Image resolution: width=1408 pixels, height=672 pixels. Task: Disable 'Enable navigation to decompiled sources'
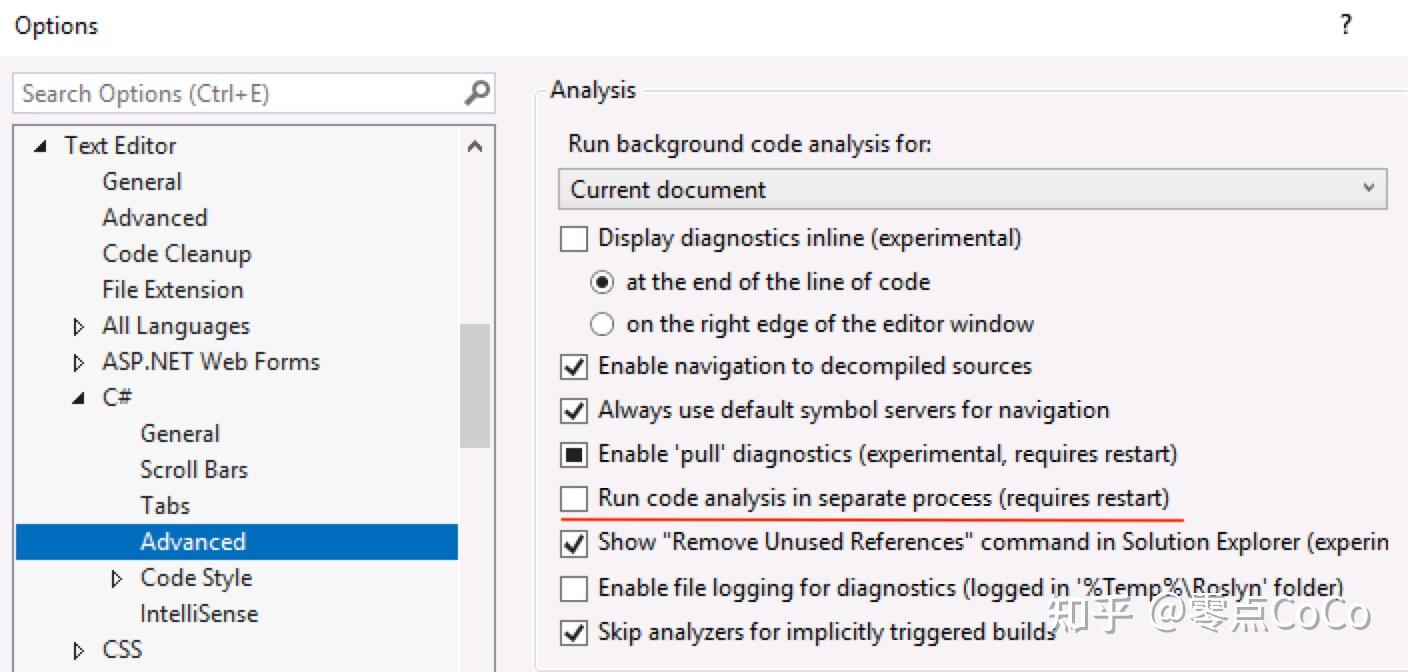tap(573, 366)
